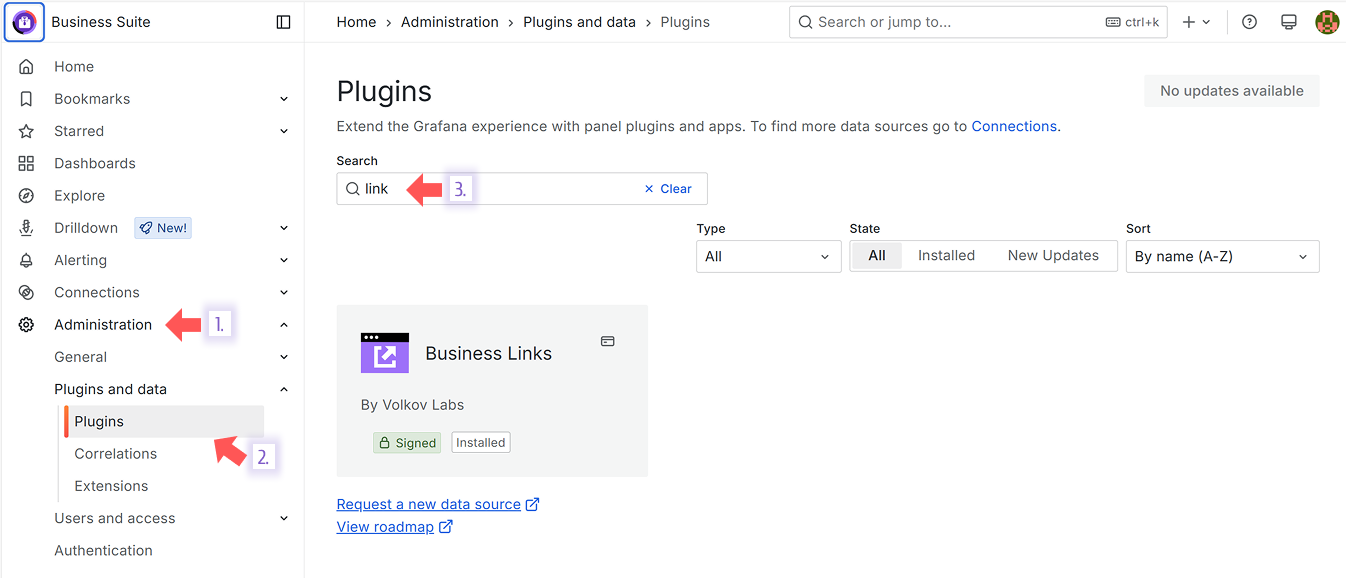
Task: Expand the General subsection chevron
Action: click(x=284, y=357)
